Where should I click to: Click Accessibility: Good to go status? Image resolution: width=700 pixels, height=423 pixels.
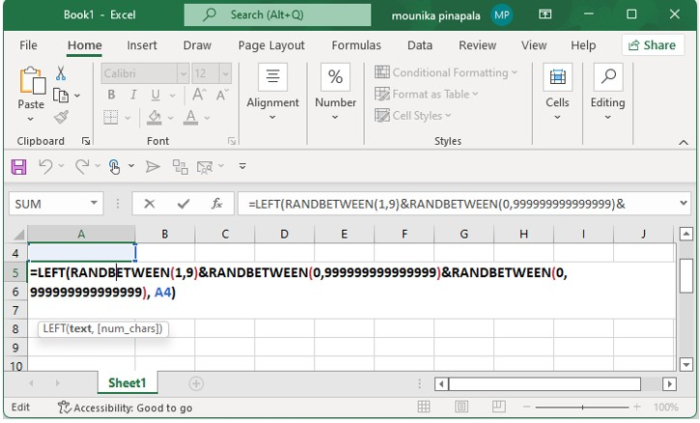coord(125,407)
